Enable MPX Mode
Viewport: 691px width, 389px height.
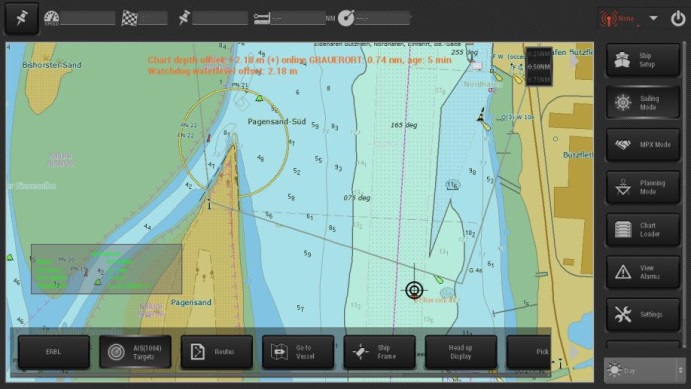coord(643,144)
